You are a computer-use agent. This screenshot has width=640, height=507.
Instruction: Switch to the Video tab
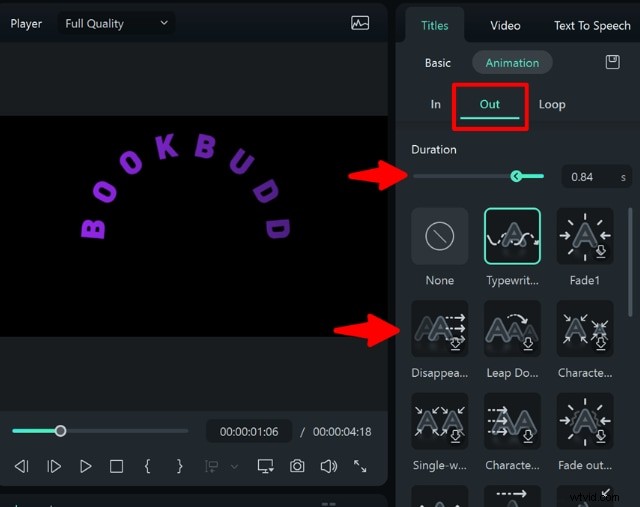[505, 25]
